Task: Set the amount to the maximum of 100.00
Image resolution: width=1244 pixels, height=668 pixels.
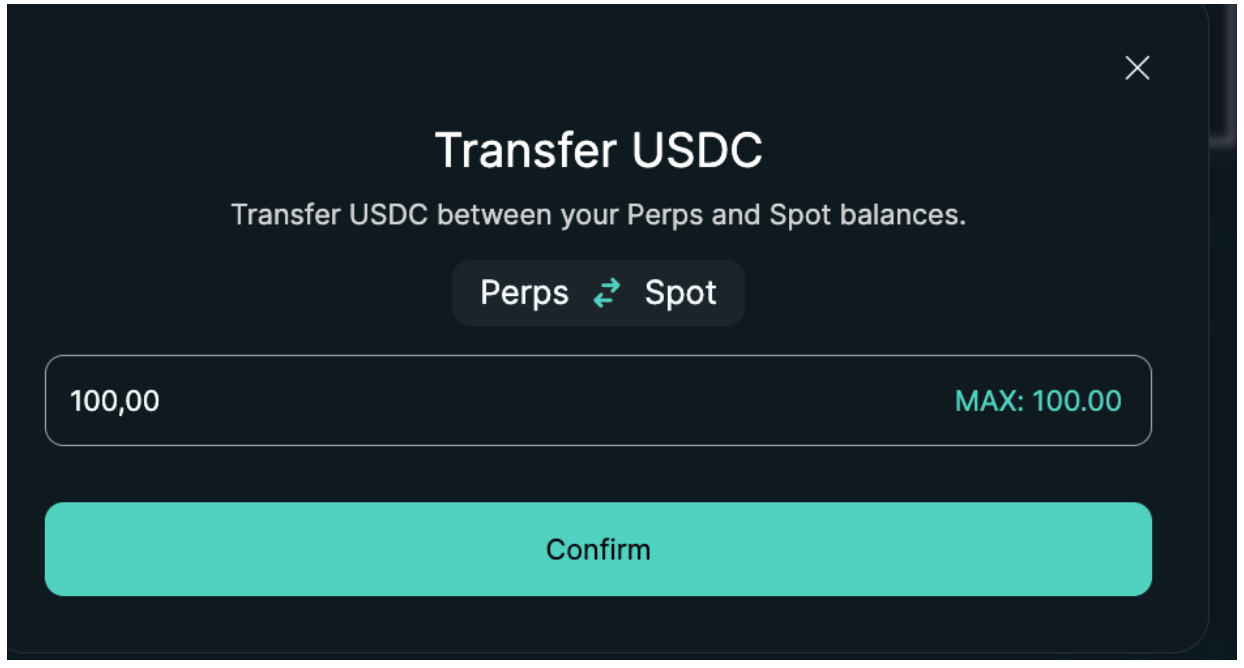Action: point(1038,401)
